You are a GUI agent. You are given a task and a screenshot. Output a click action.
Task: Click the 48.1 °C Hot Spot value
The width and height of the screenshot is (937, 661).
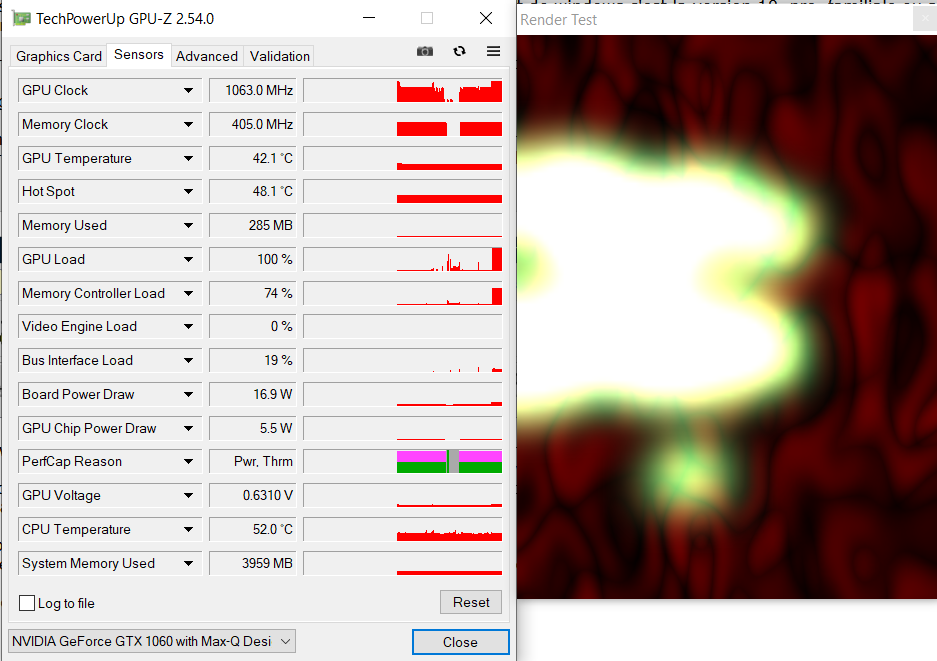(253, 191)
